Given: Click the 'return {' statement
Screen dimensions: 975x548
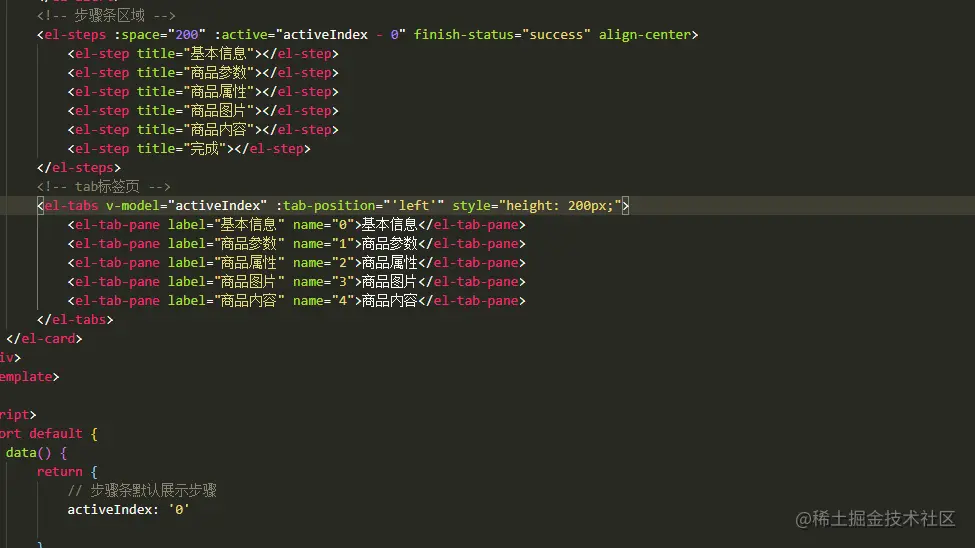Looking at the screenshot, I should pos(67,471).
